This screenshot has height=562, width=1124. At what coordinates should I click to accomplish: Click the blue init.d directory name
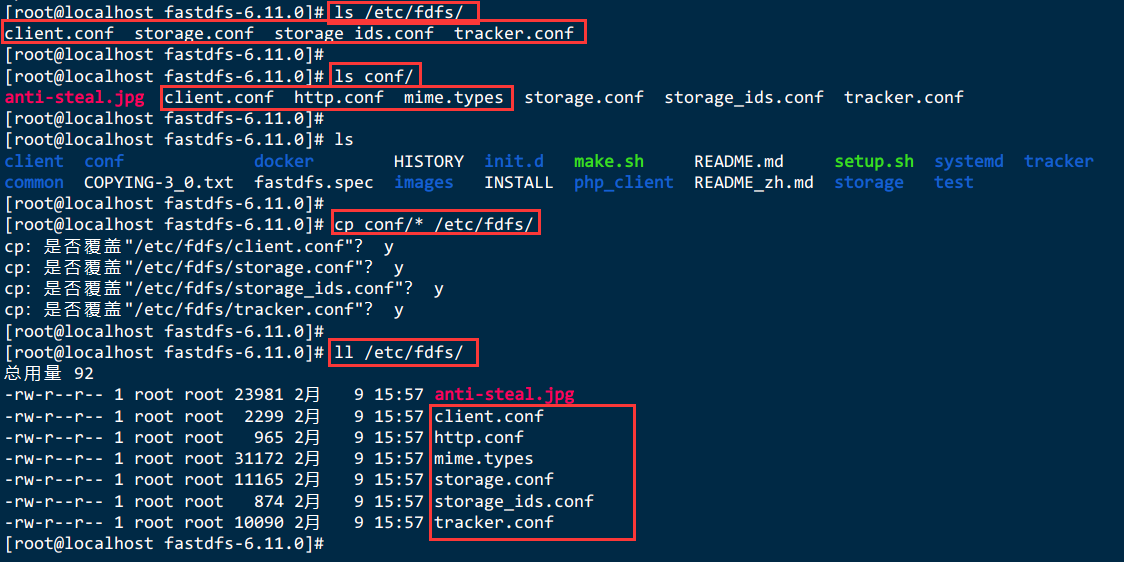coord(514,161)
